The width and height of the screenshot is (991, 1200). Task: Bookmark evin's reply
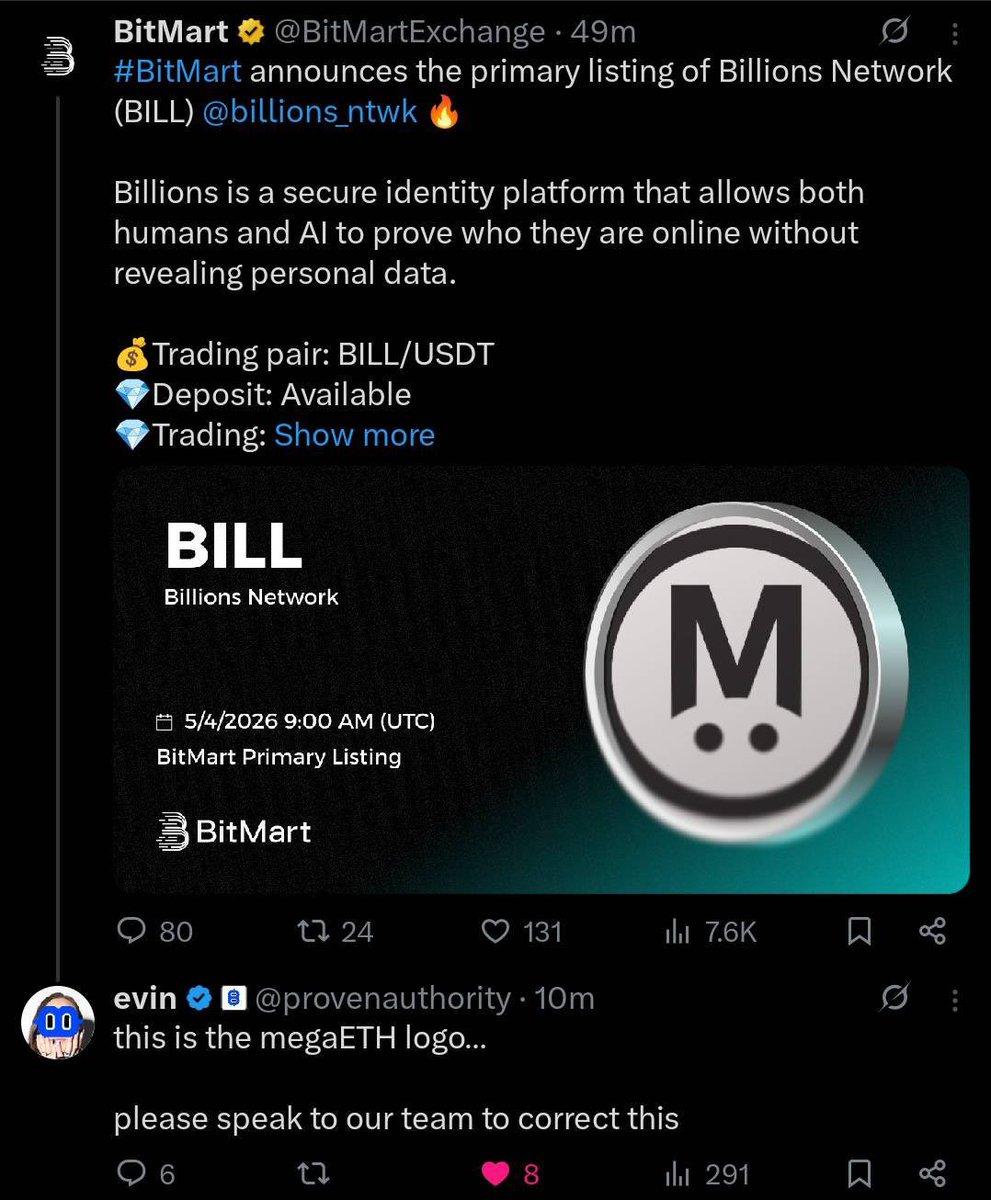859,1173
